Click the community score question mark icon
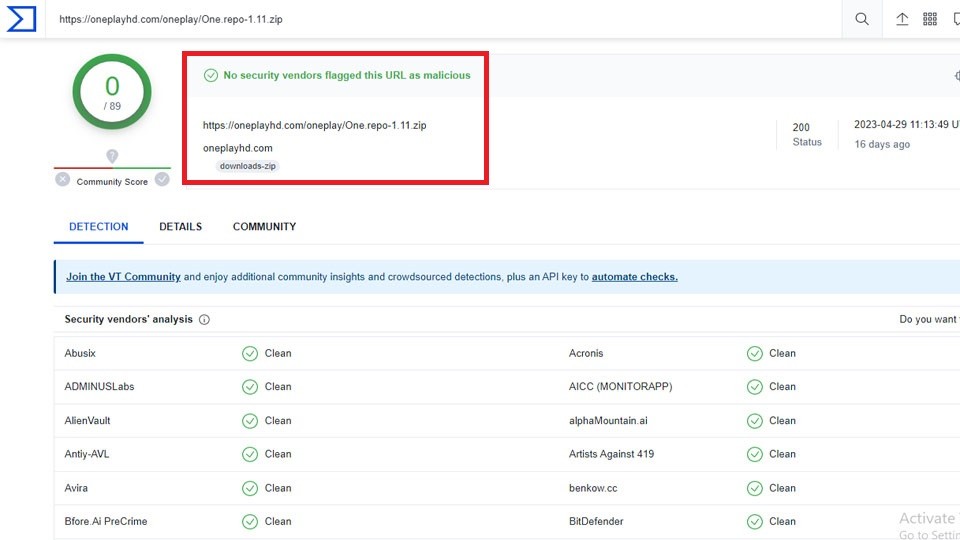Image resolution: width=960 pixels, height=540 pixels. click(112, 156)
